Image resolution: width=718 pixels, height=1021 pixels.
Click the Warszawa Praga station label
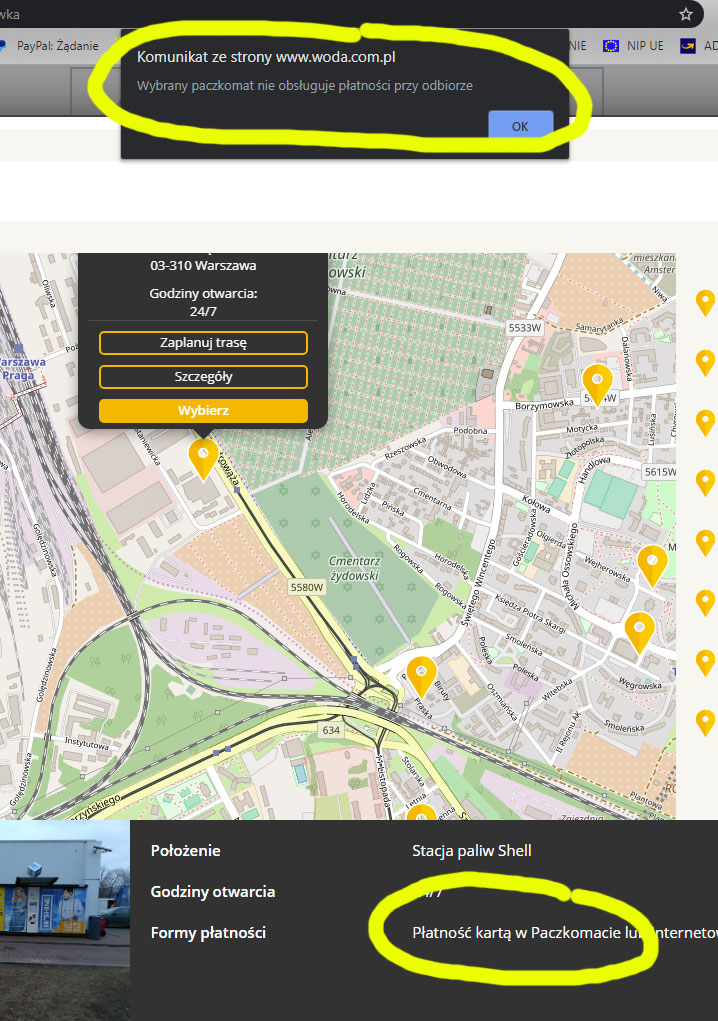coord(22,369)
